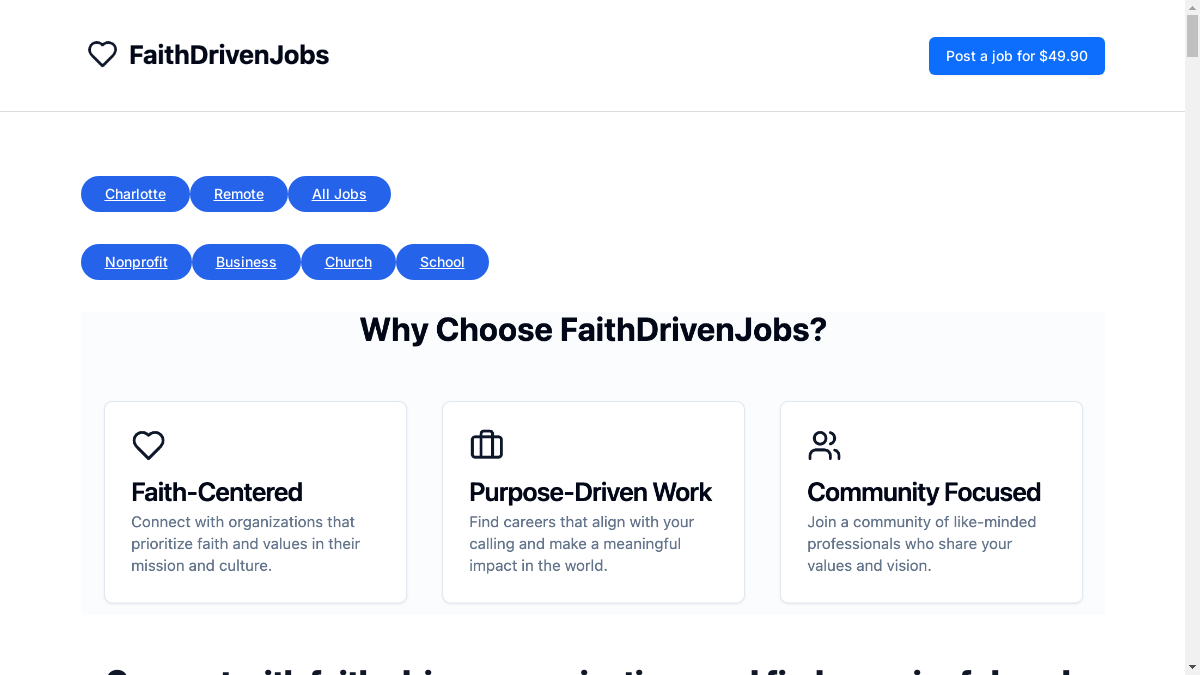Pick the School category filter
The height and width of the screenshot is (675, 1200).
pos(442,262)
